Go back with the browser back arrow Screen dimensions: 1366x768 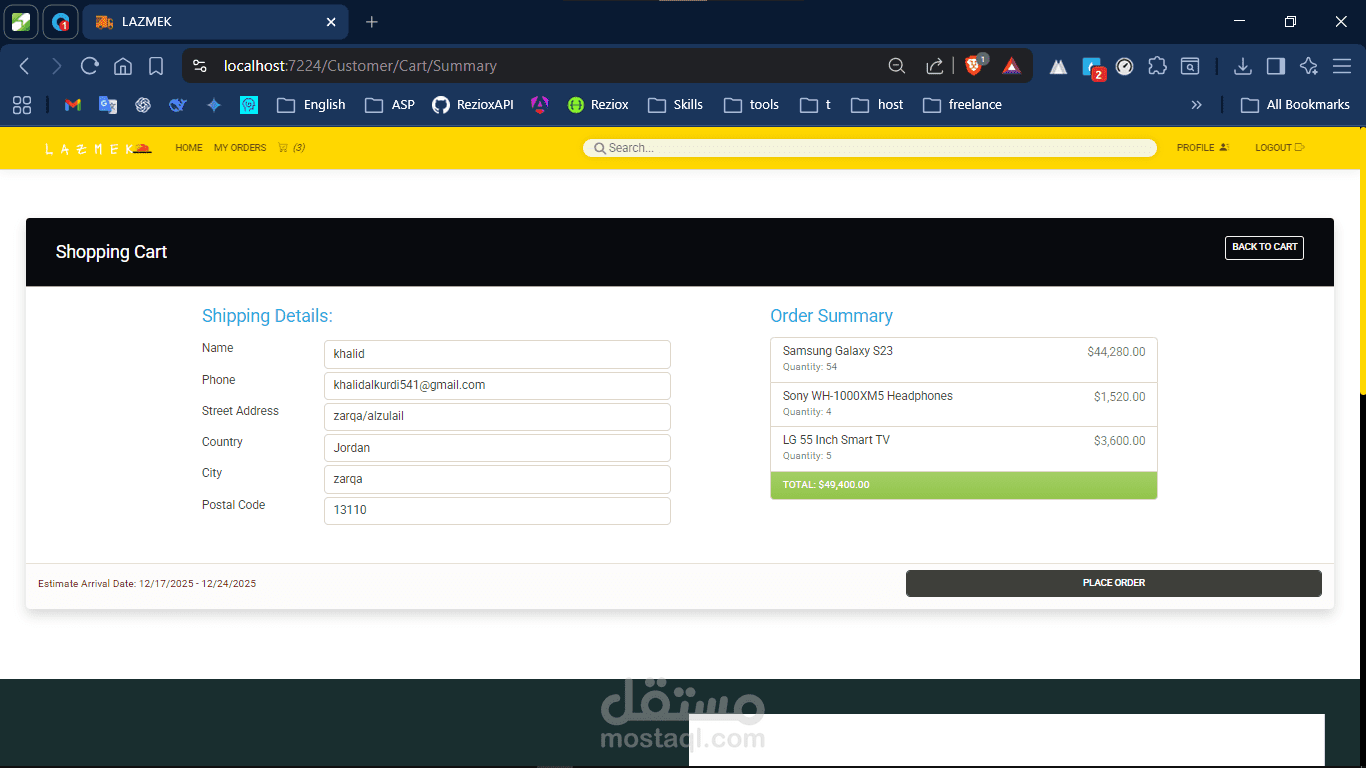click(25, 66)
